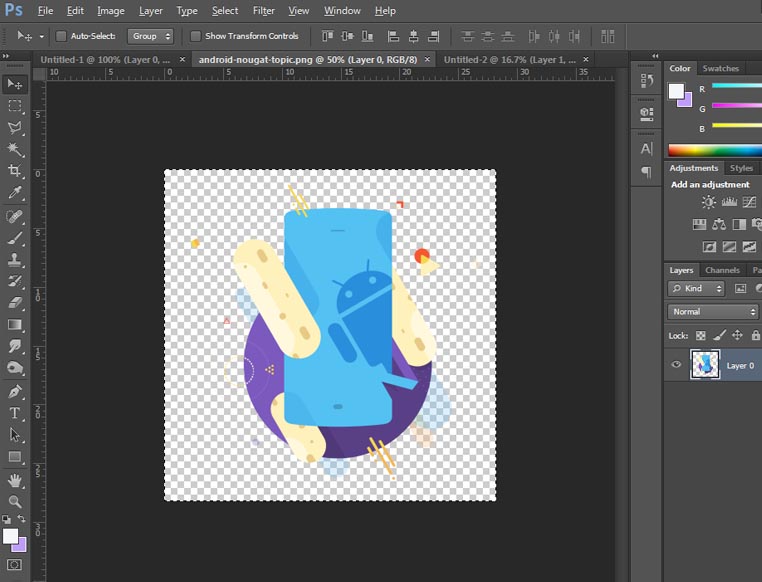The width and height of the screenshot is (762, 582).
Task: Select the Sponge tool
Action: click(x=15, y=368)
